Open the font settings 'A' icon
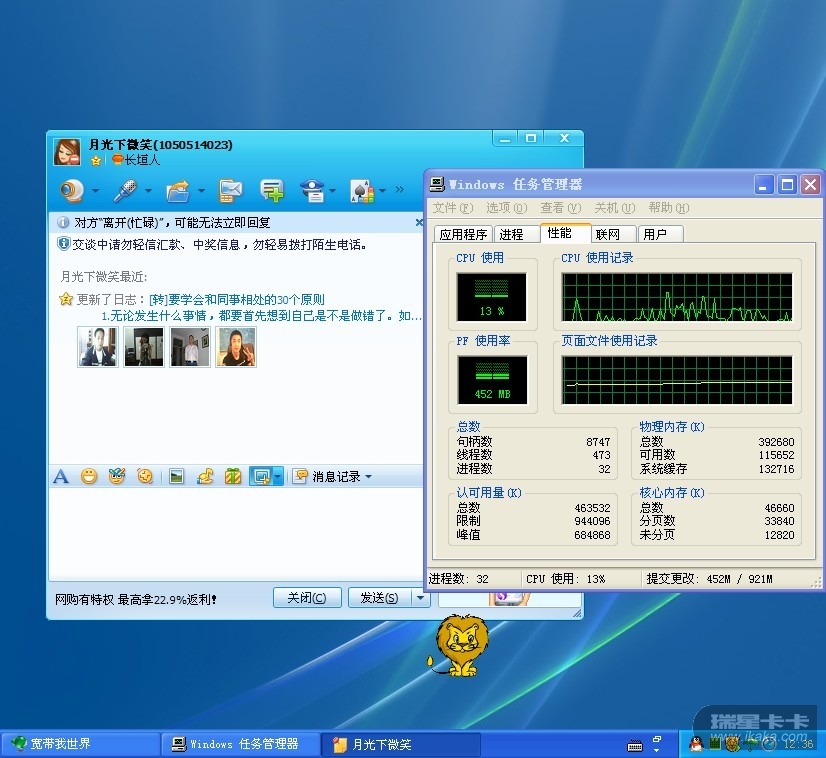 pos(61,477)
